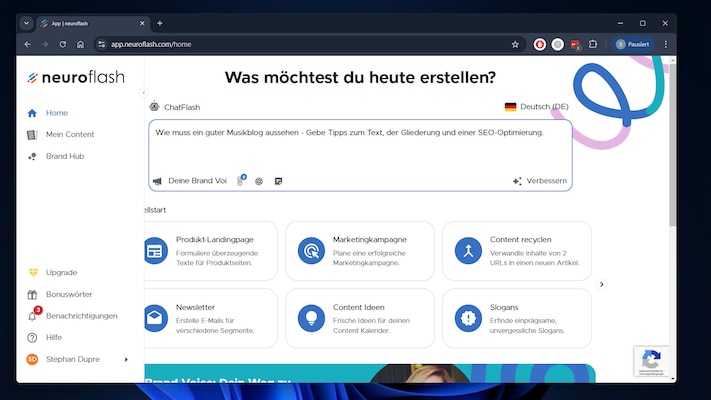The image size is (711, 400).
Task: Click the Newsletter envelope icon
Action: (156, 318)
